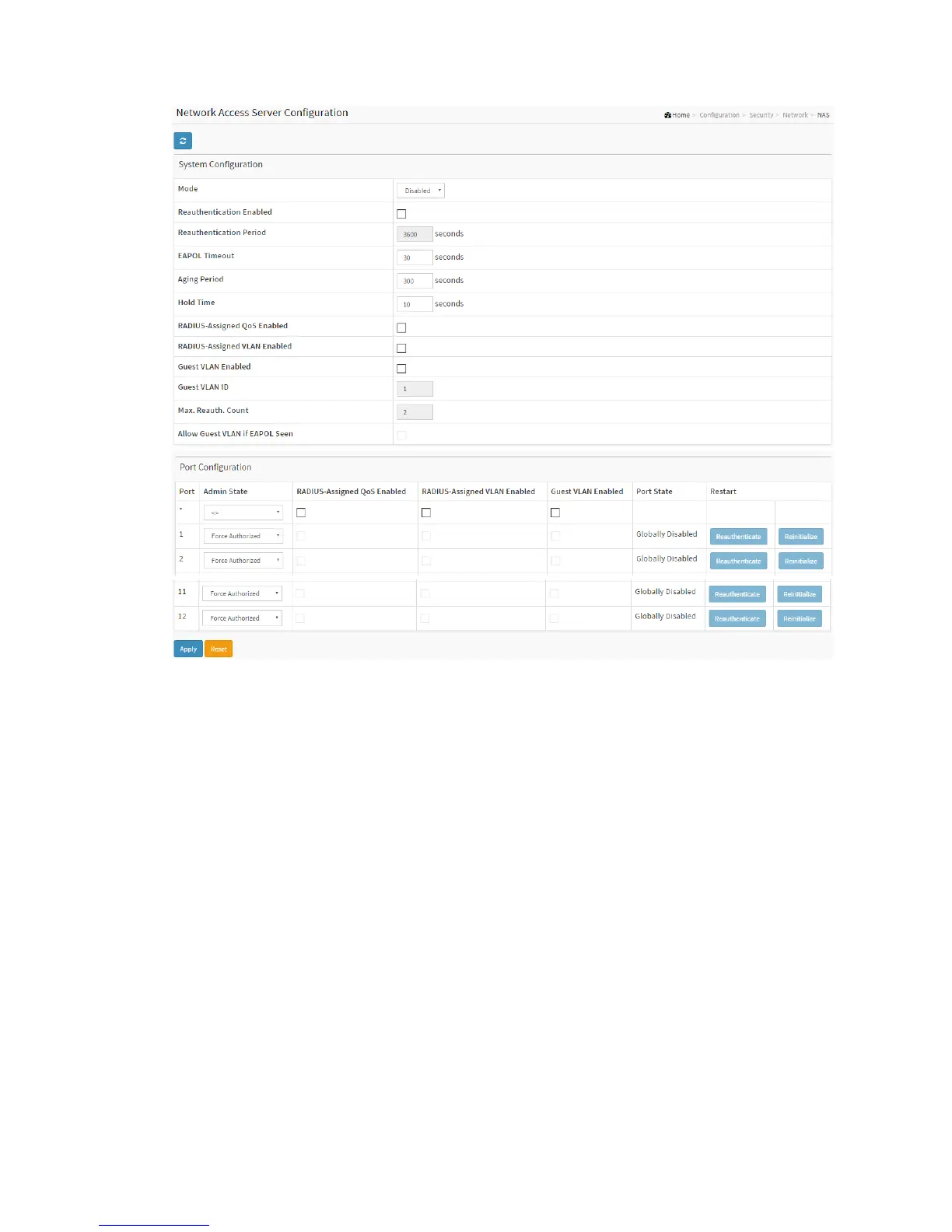952x1232 pixels.
Task: Open Admin State dropdown for port 12
Action: [x=242, y=618]
